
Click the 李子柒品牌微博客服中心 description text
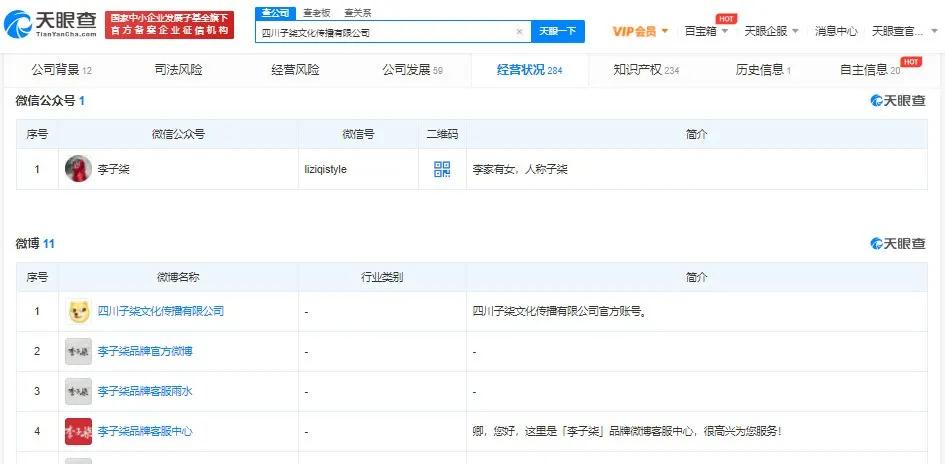click(627, 431)
